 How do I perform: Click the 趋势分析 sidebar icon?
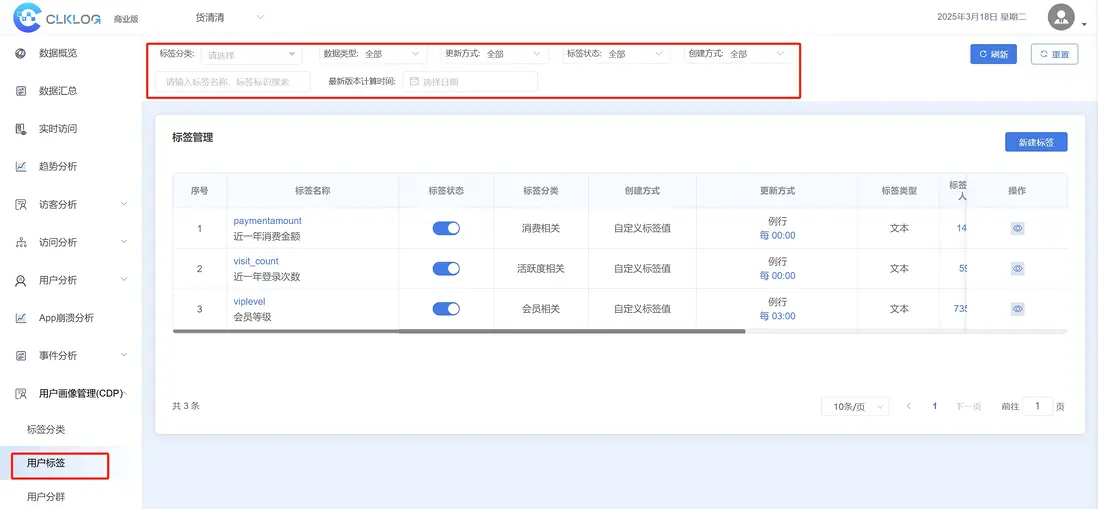point(21,167)
